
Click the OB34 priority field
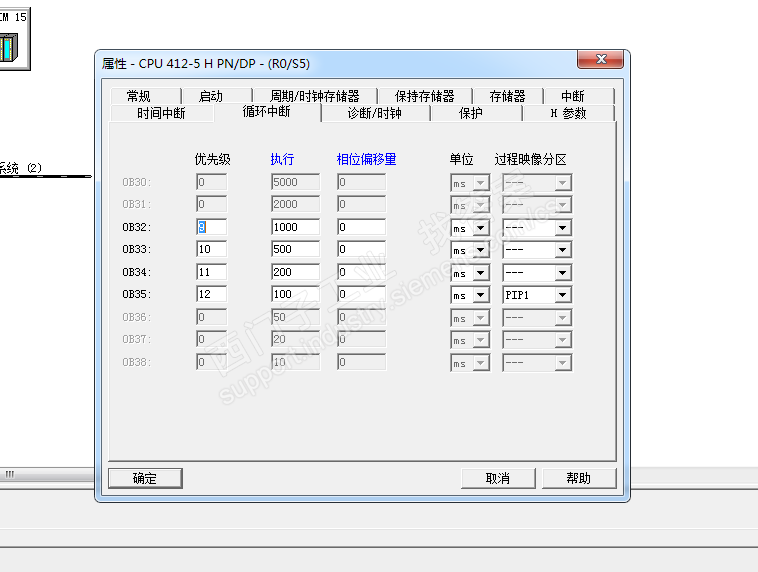(x=211, y=272)
